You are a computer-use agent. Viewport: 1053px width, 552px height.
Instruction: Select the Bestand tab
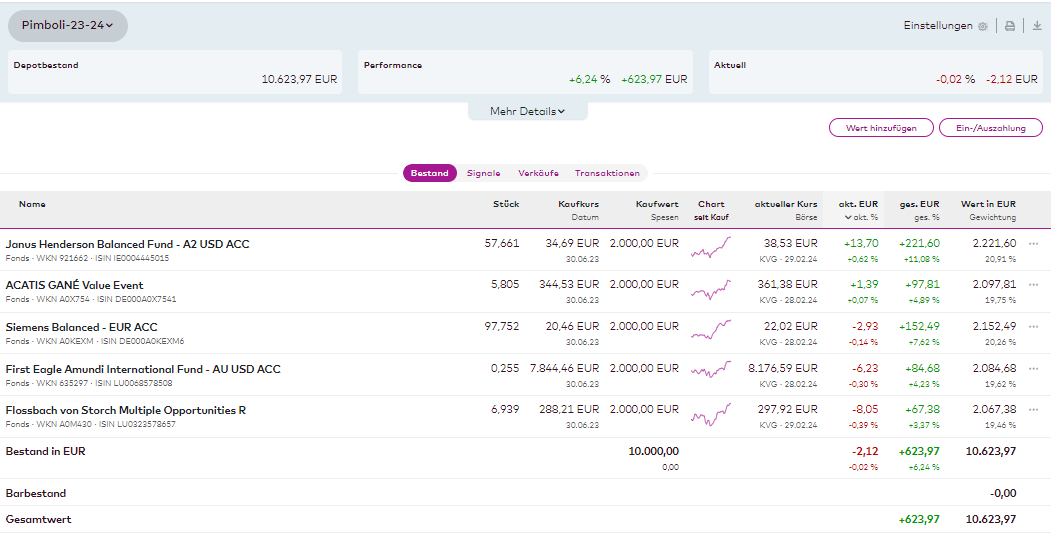429,173
